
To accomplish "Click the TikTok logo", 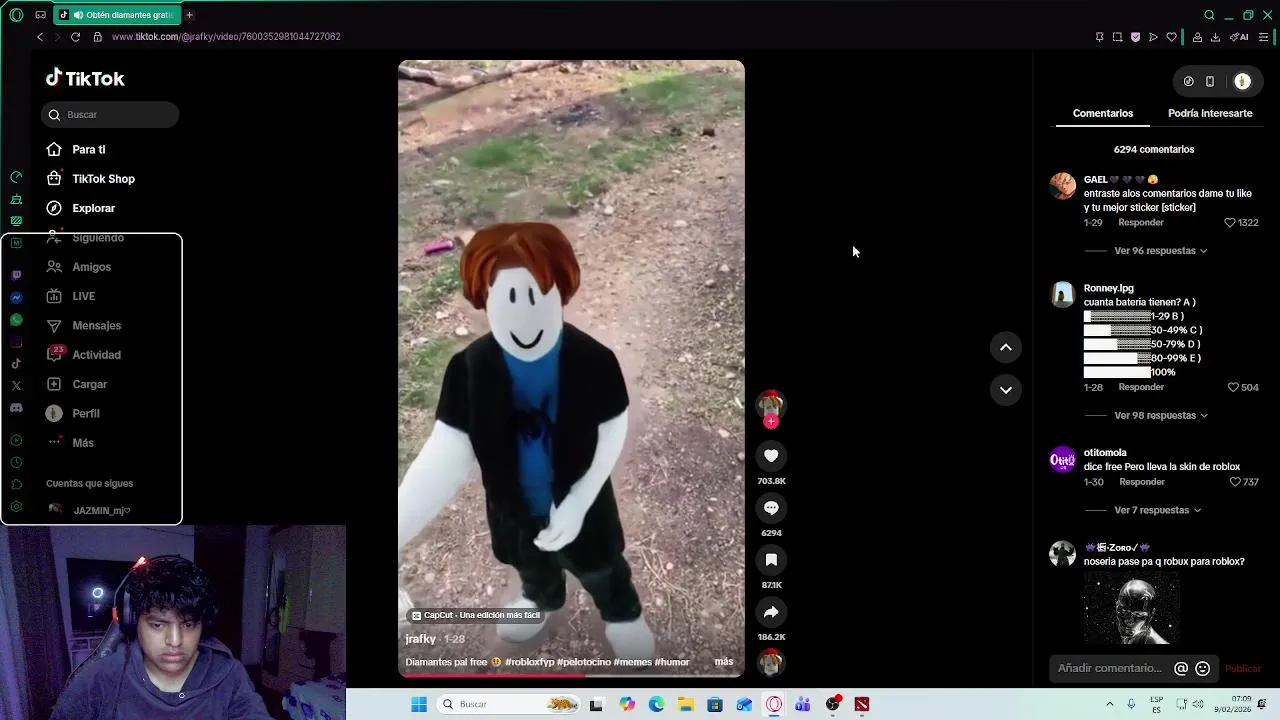I will (85, 78).
